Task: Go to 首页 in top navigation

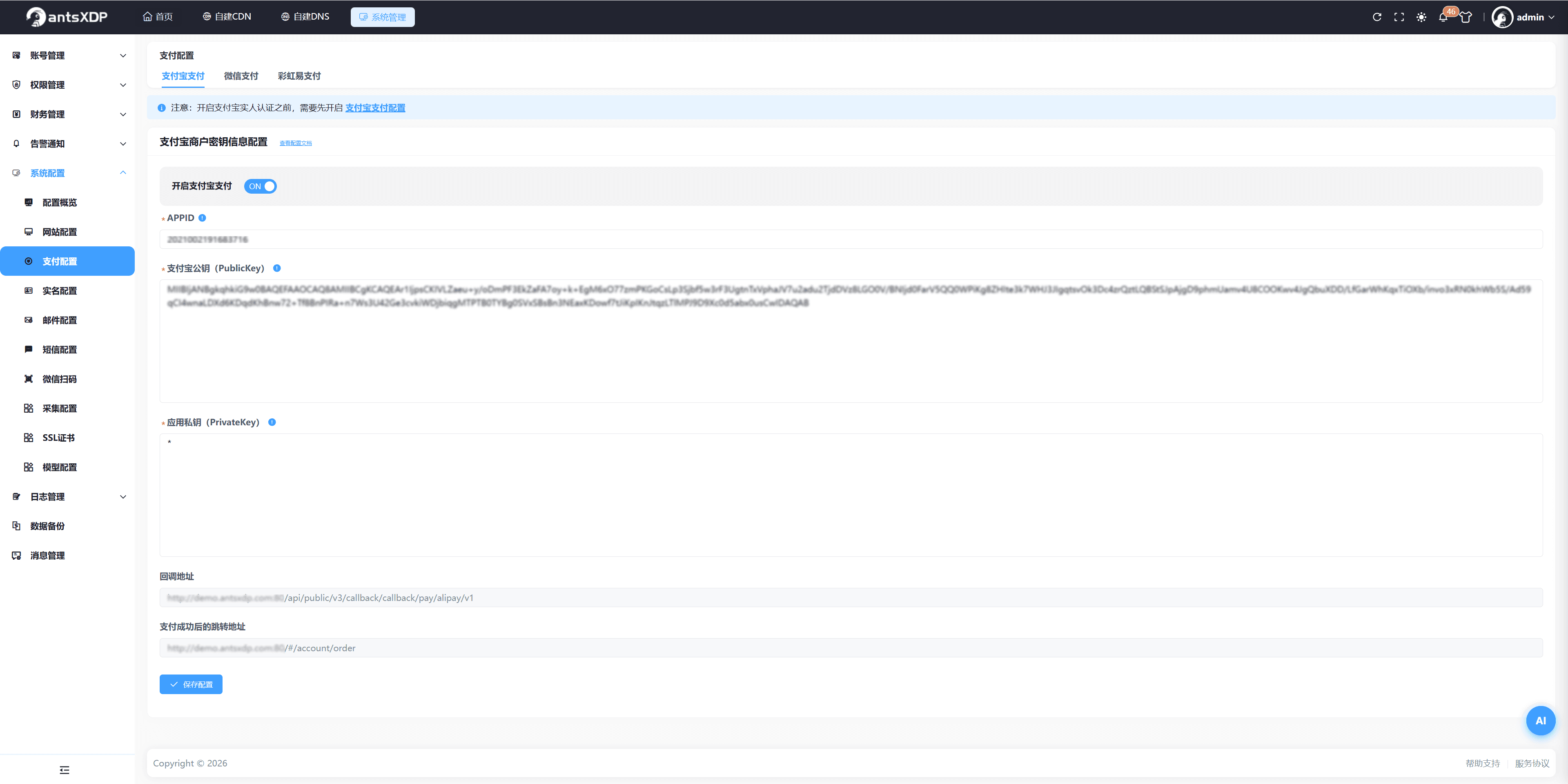Action: [158, 17]
